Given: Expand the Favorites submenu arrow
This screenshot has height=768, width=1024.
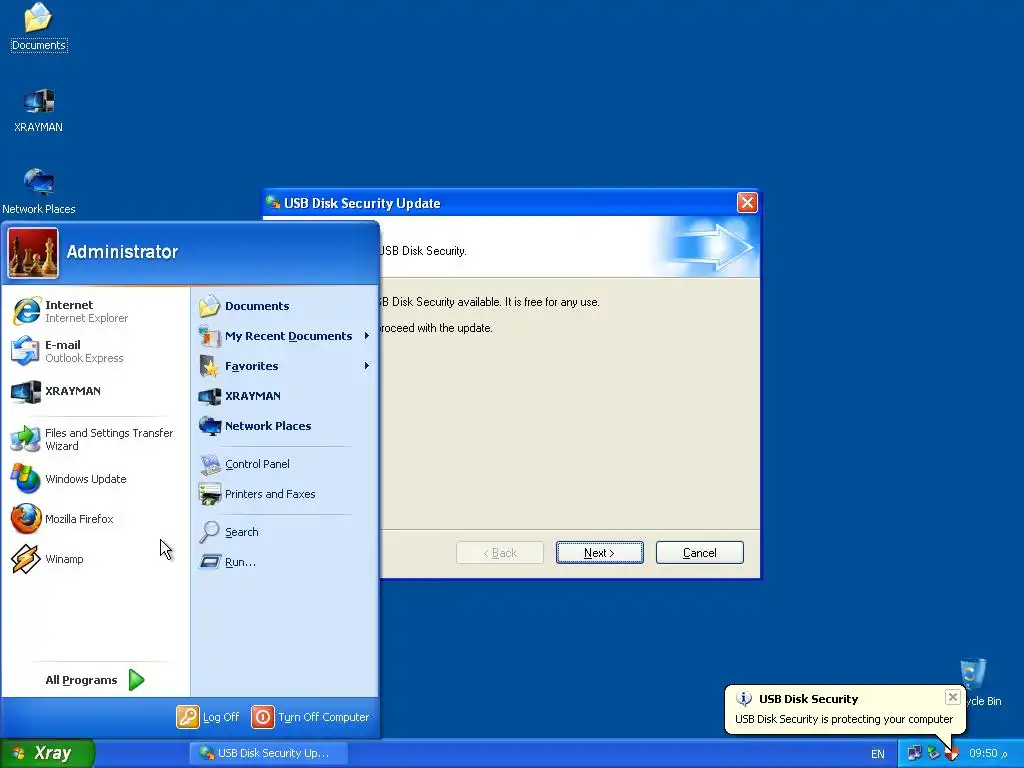Looking at the screenshot, I should [x=367, y=366].
